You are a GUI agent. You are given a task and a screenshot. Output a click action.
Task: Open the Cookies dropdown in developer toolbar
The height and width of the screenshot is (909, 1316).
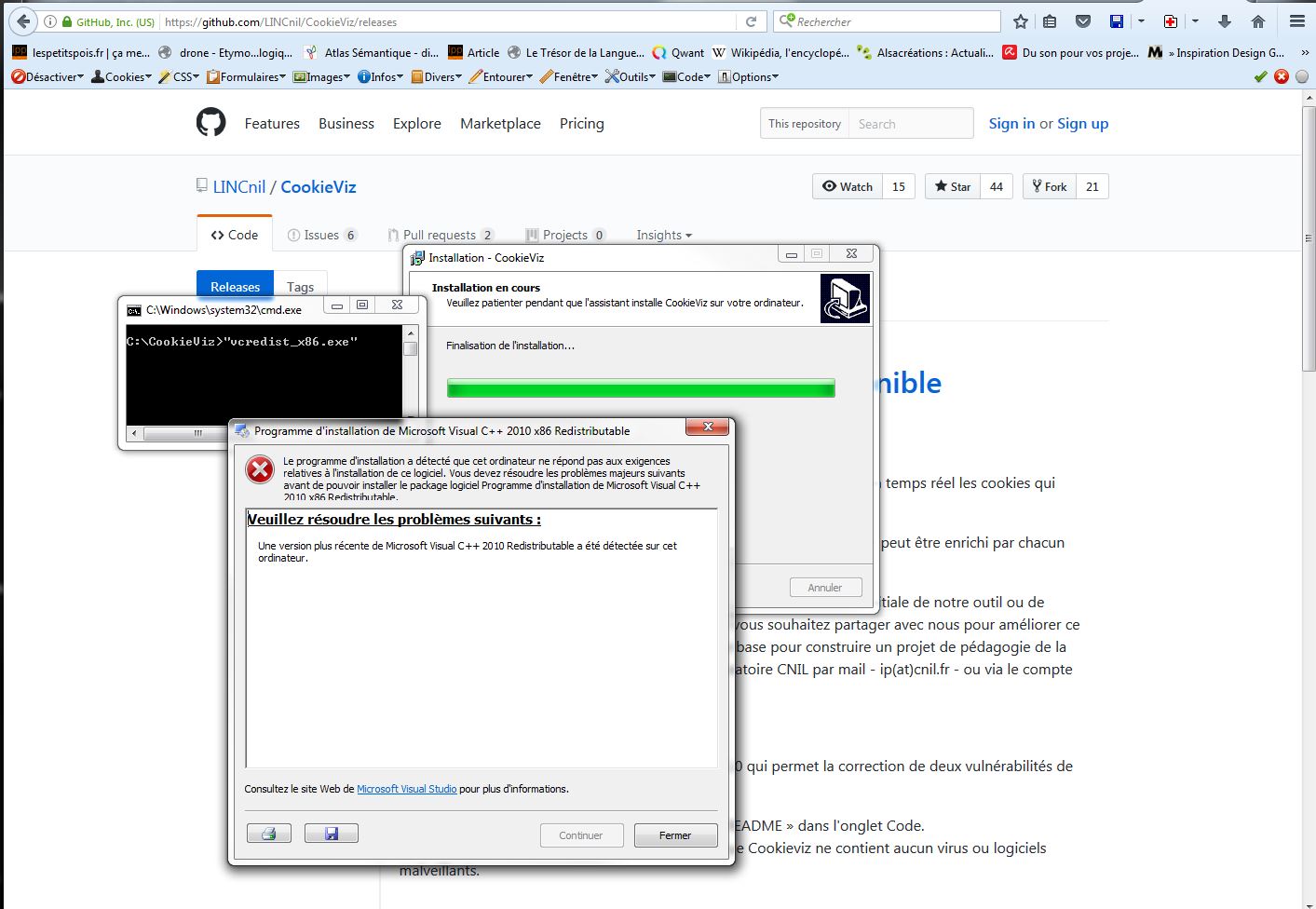(x=121, y=77)
